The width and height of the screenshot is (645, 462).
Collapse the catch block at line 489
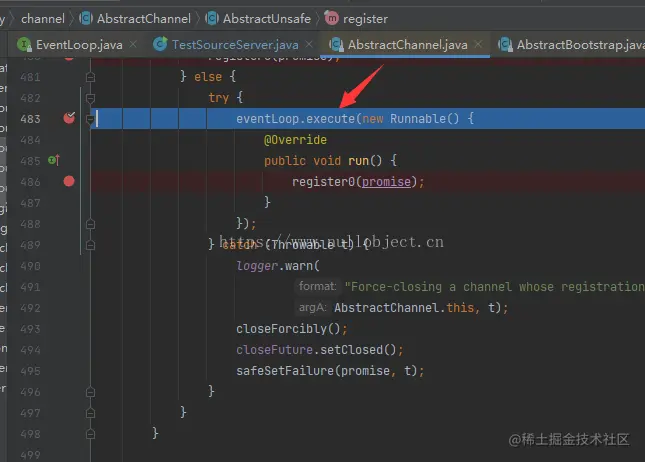90,245
